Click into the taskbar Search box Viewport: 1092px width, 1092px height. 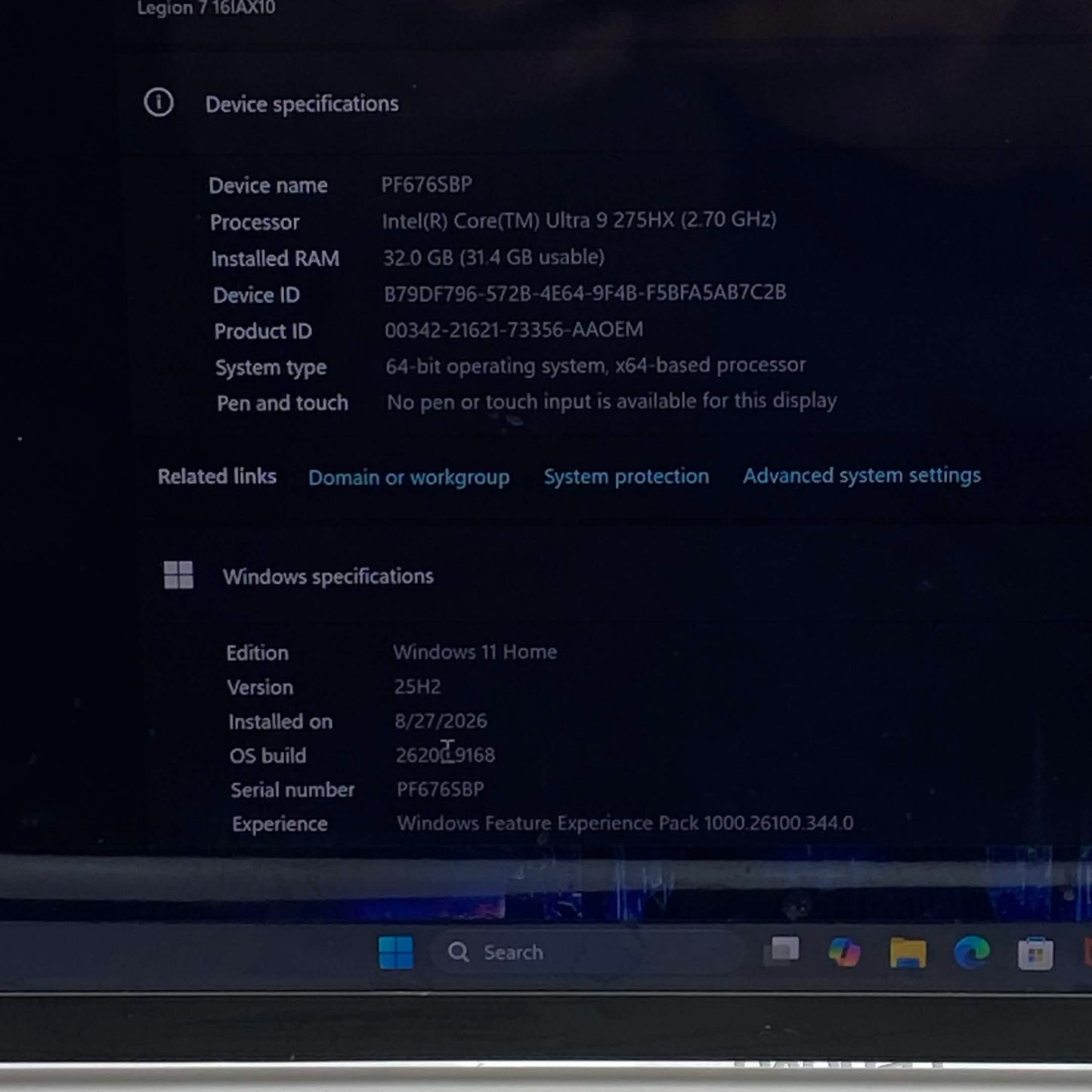[x=587, y=952]
